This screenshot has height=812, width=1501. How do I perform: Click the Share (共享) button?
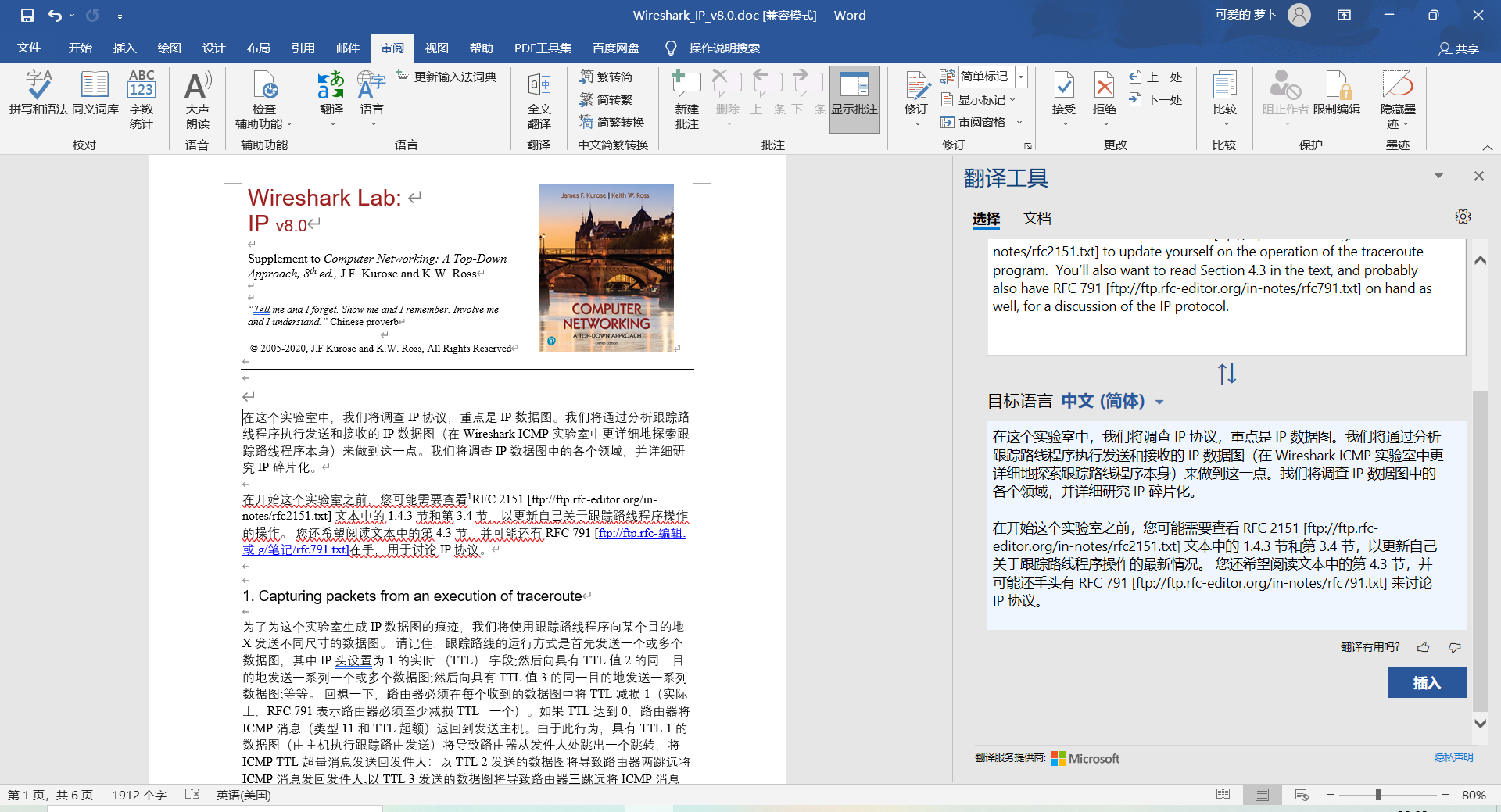pos(1459,48)
